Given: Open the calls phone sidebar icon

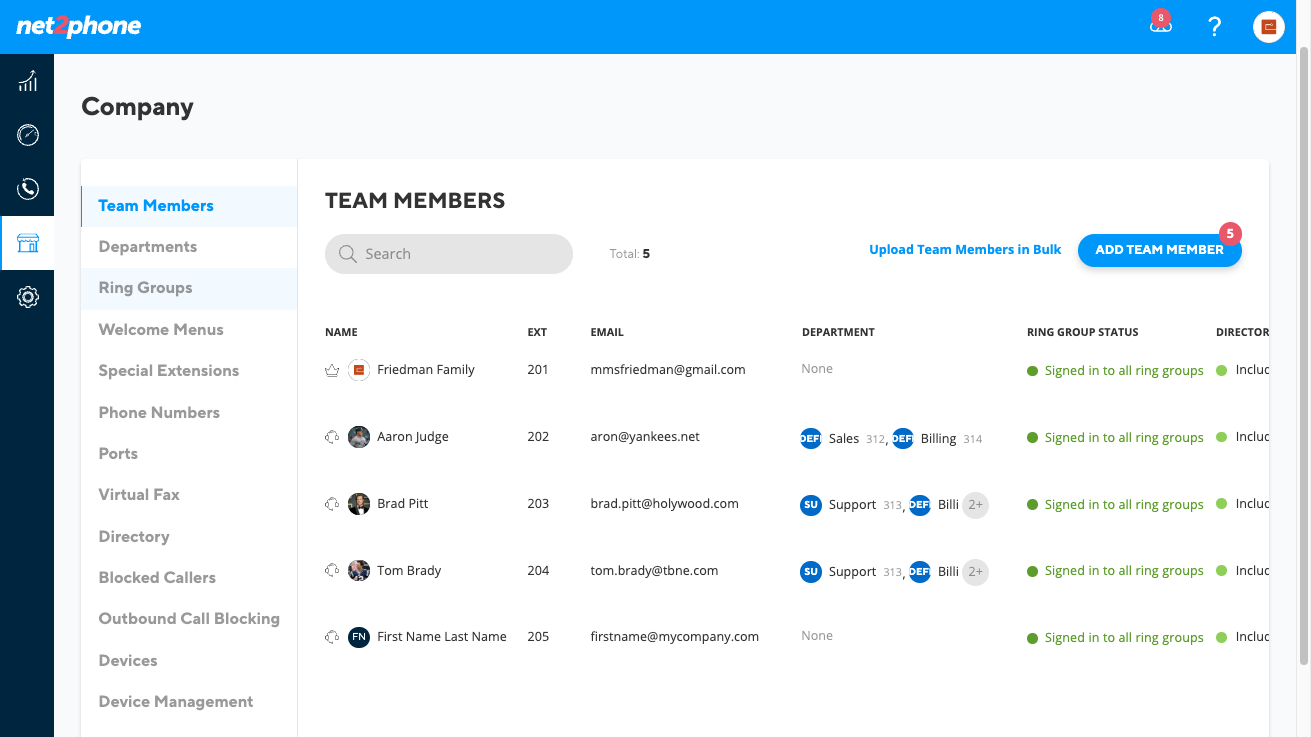Looking at the screenshot, I should pos(28,189).
